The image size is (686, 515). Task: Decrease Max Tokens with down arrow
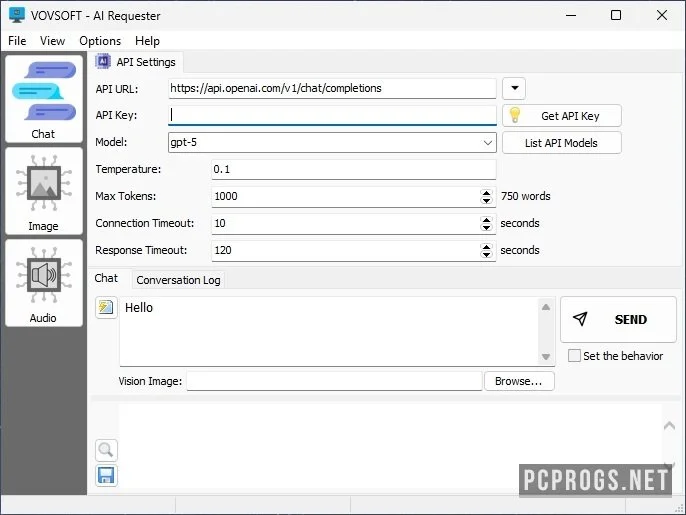[x=486, y=200]
